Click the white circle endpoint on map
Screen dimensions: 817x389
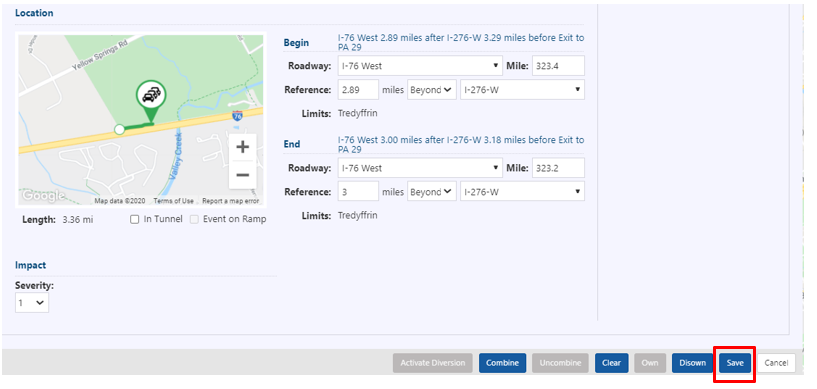pos(119,129)
